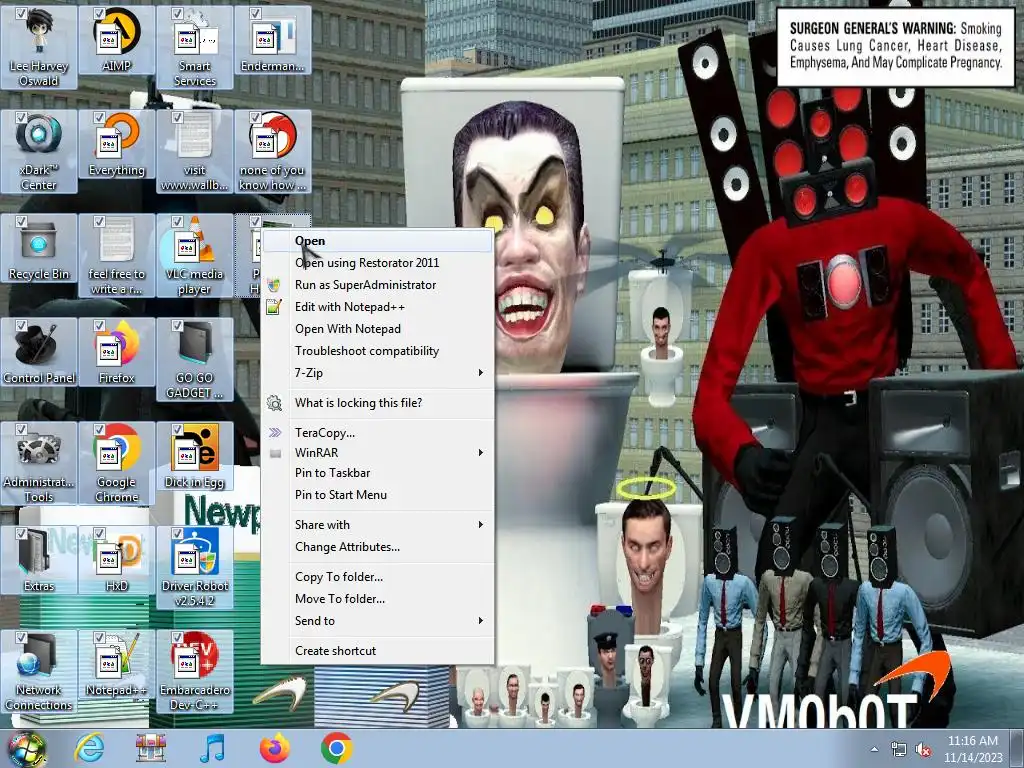
Task: Toggle the checkbox on Lee Harvey Oswald icon
Action: 22,13
